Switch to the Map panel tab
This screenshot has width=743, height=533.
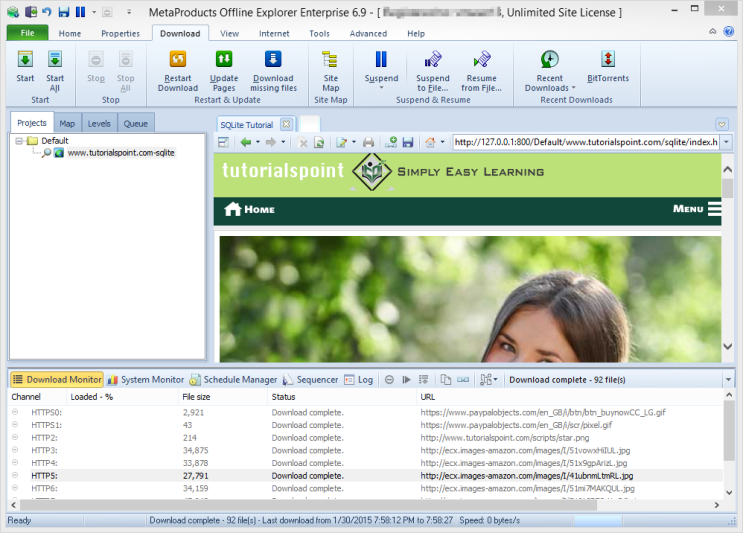(67, 124)
